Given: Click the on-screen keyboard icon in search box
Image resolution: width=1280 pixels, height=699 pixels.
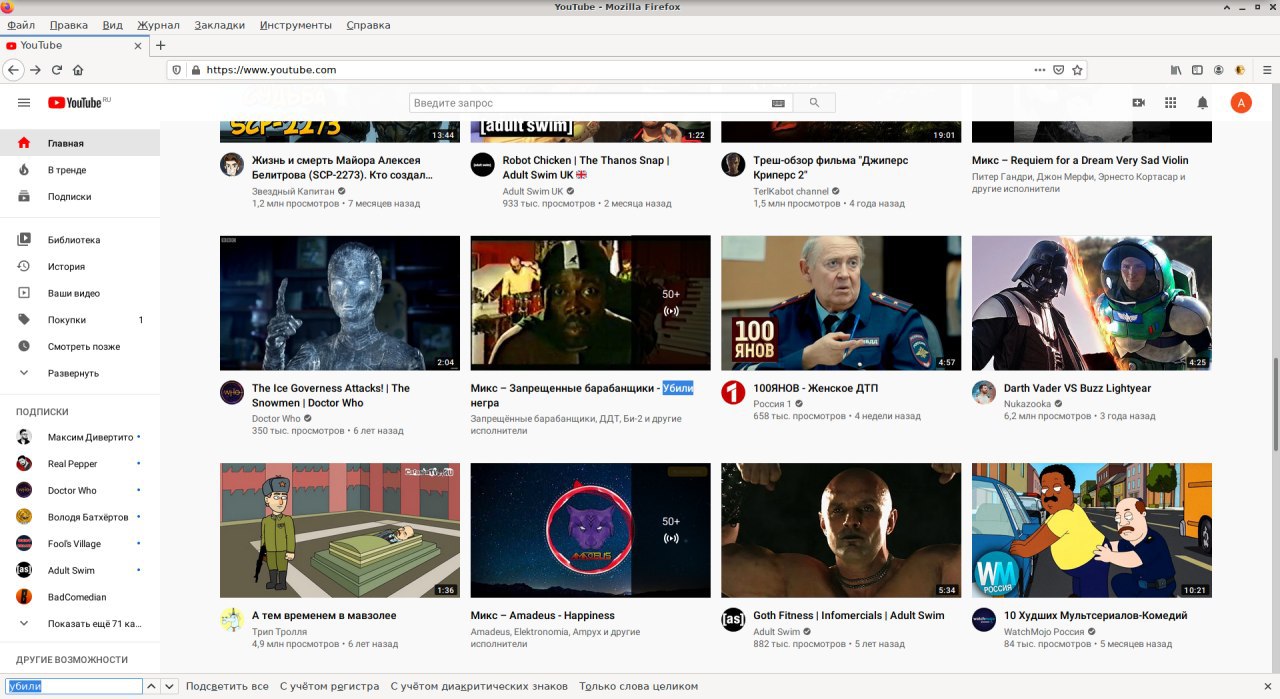Looking at the screenshot, I should (x=778, y=103).
